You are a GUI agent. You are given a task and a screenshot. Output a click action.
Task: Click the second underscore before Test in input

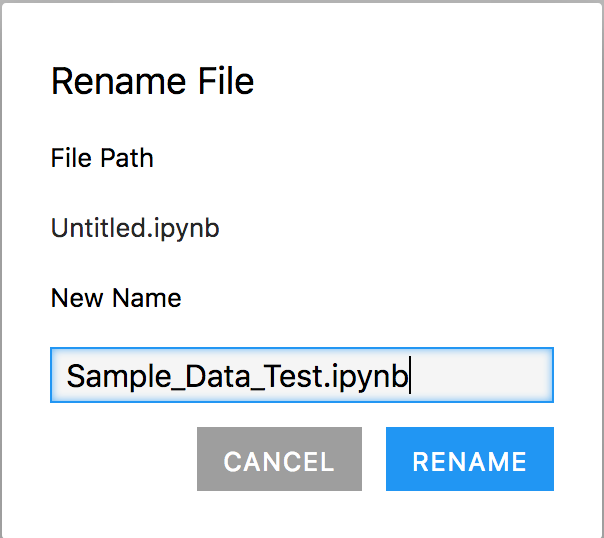tap(258, 387)
